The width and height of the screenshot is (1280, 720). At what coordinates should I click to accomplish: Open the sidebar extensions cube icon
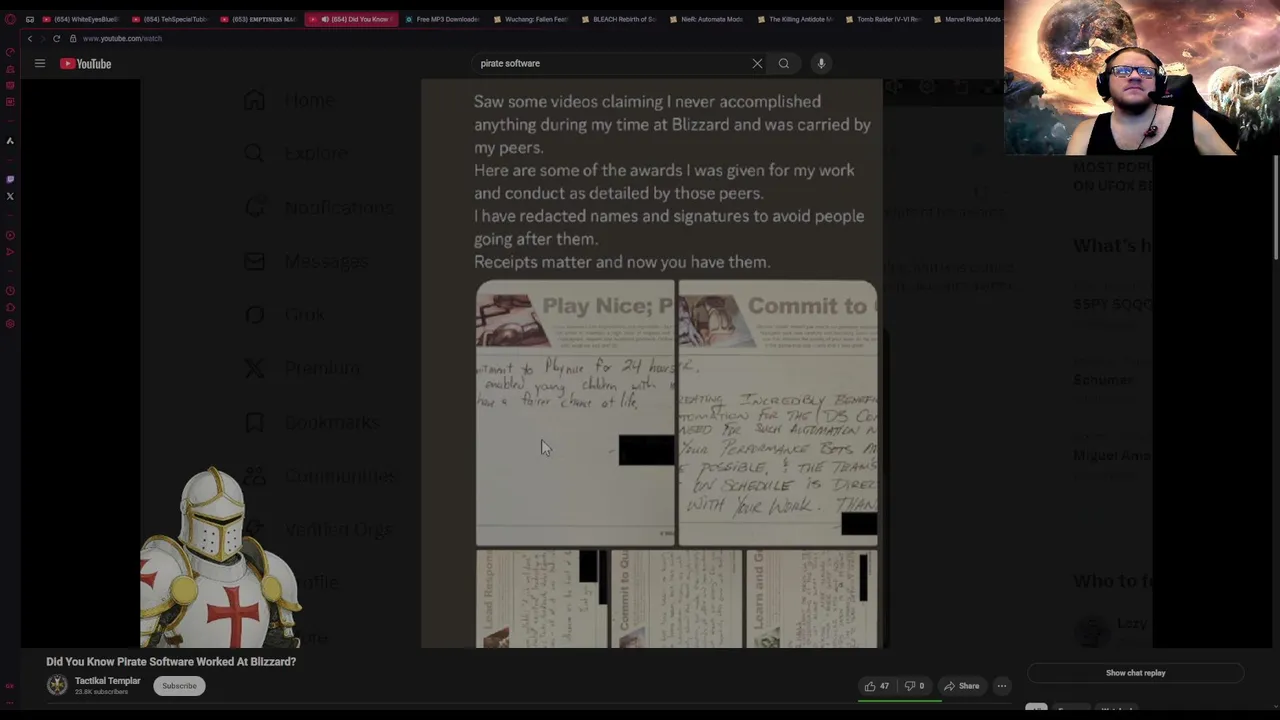(x=10, y=307)
